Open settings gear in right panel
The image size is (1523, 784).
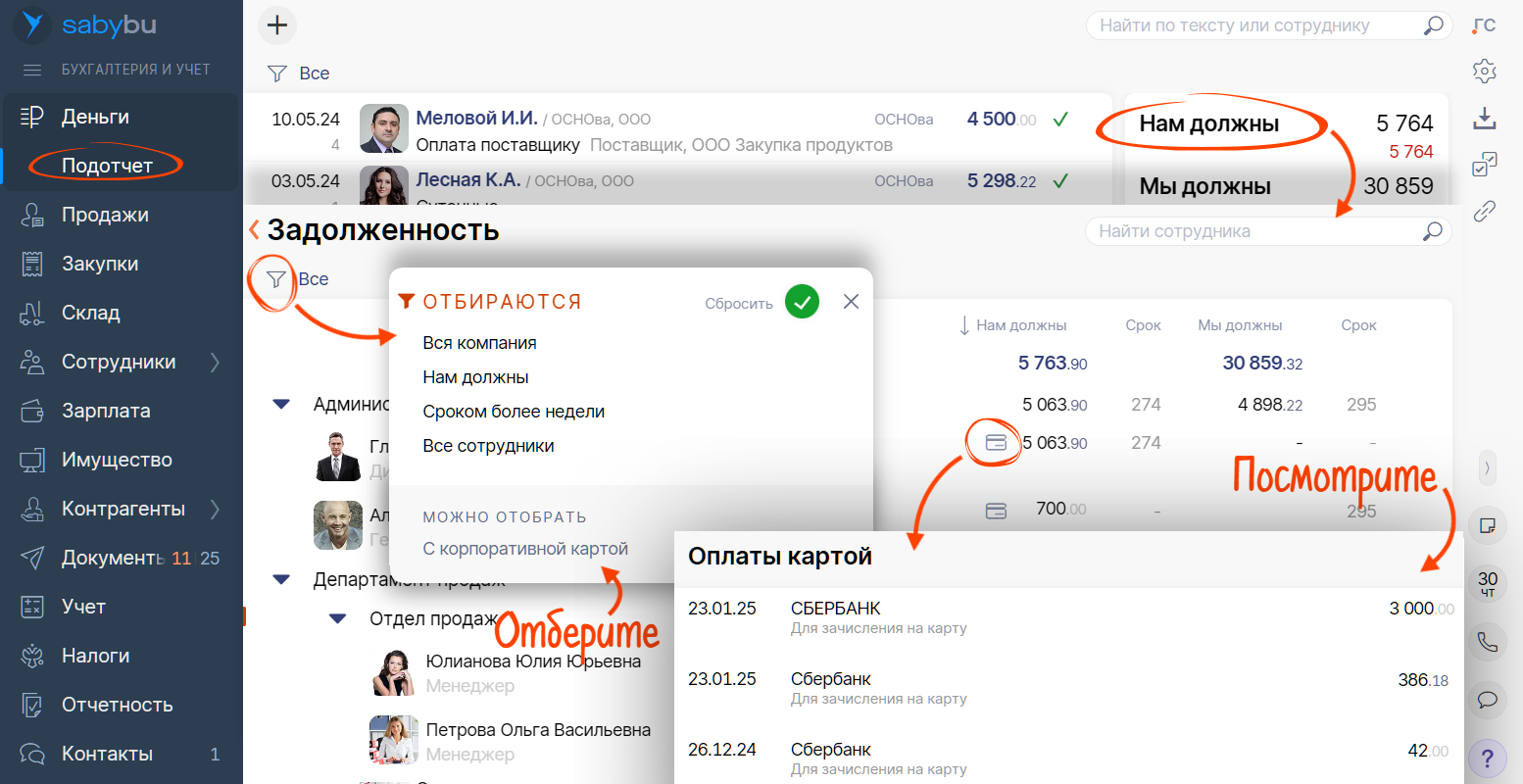click(1485, 71)
